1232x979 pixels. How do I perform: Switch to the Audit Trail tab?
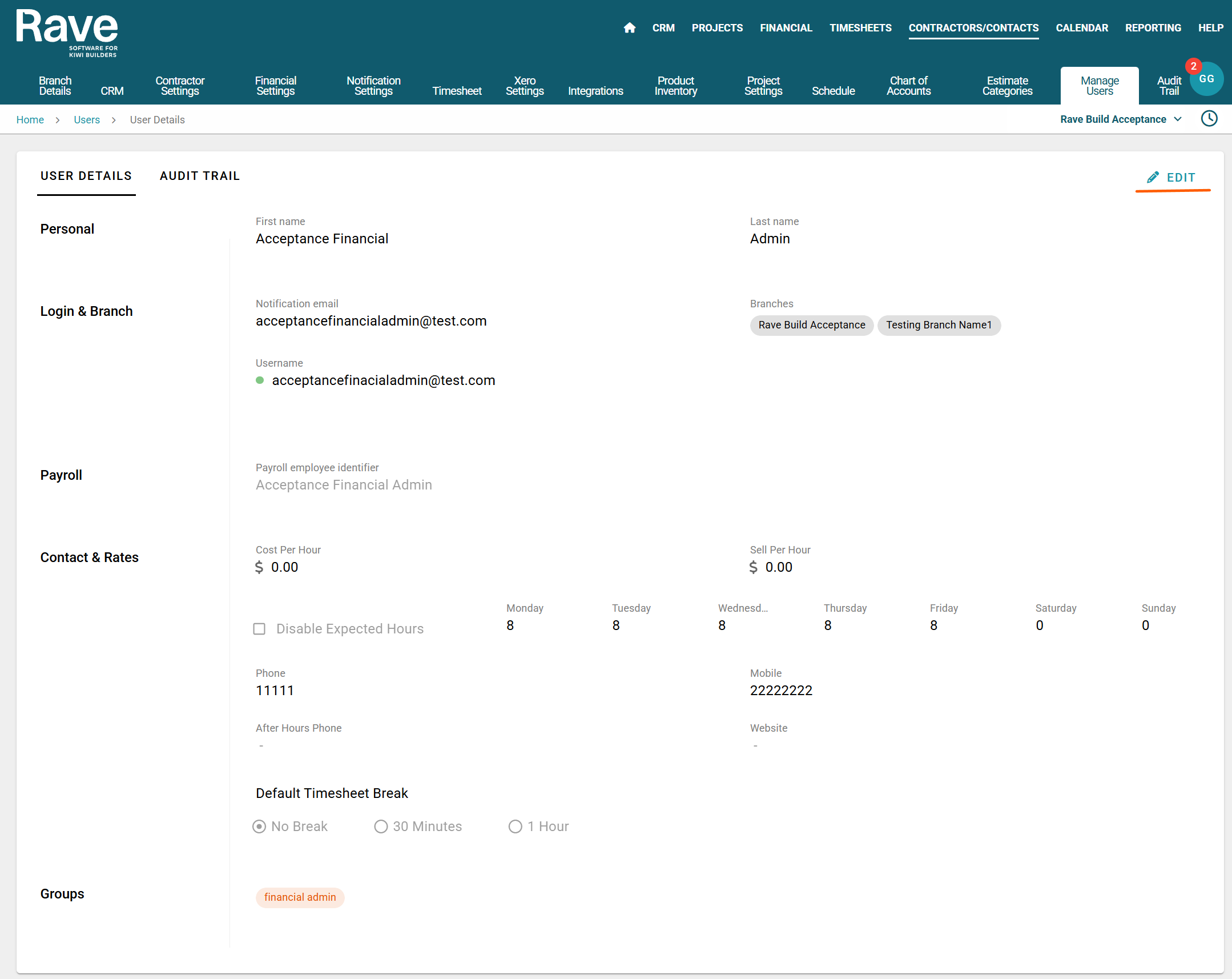point(199,176)
